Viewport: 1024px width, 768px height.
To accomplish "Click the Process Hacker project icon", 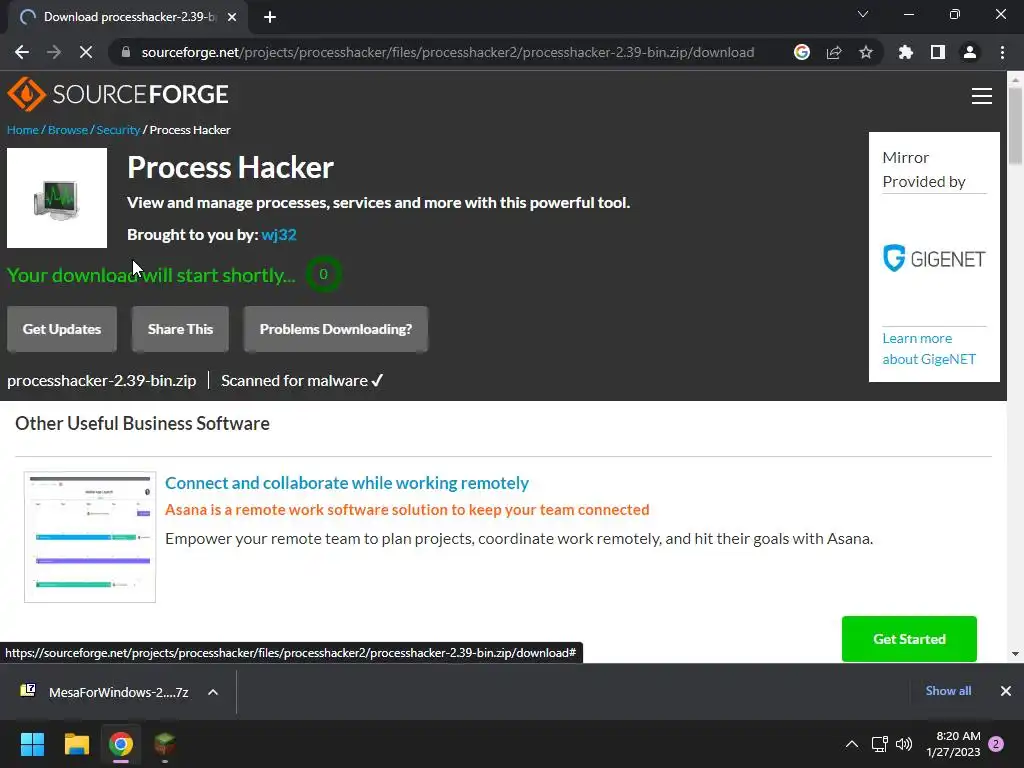I will pyautogui.click(x=57, y=198).
